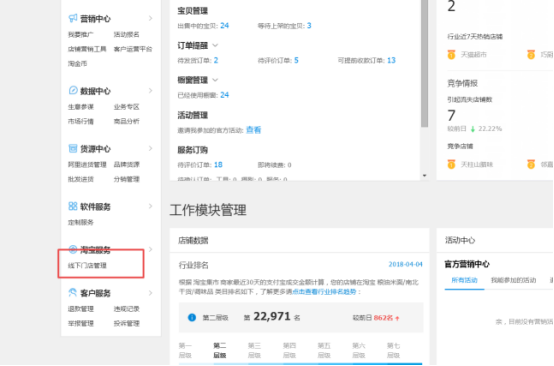Click the 客户服务 person icon

[x=73, y=293]
